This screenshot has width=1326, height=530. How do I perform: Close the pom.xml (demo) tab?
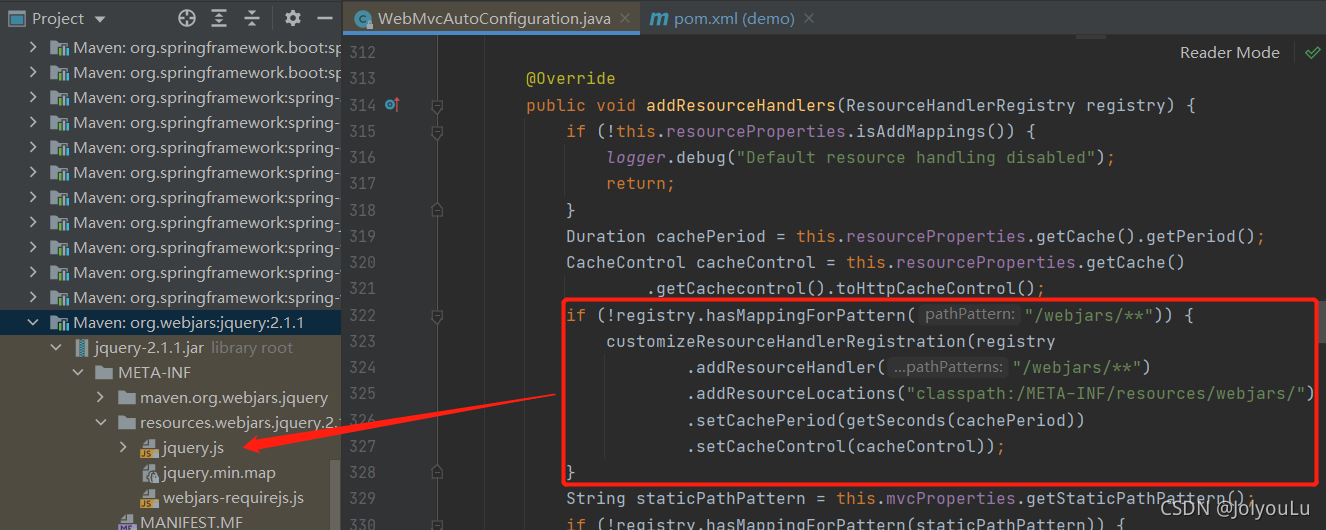(x=809, y=19)
